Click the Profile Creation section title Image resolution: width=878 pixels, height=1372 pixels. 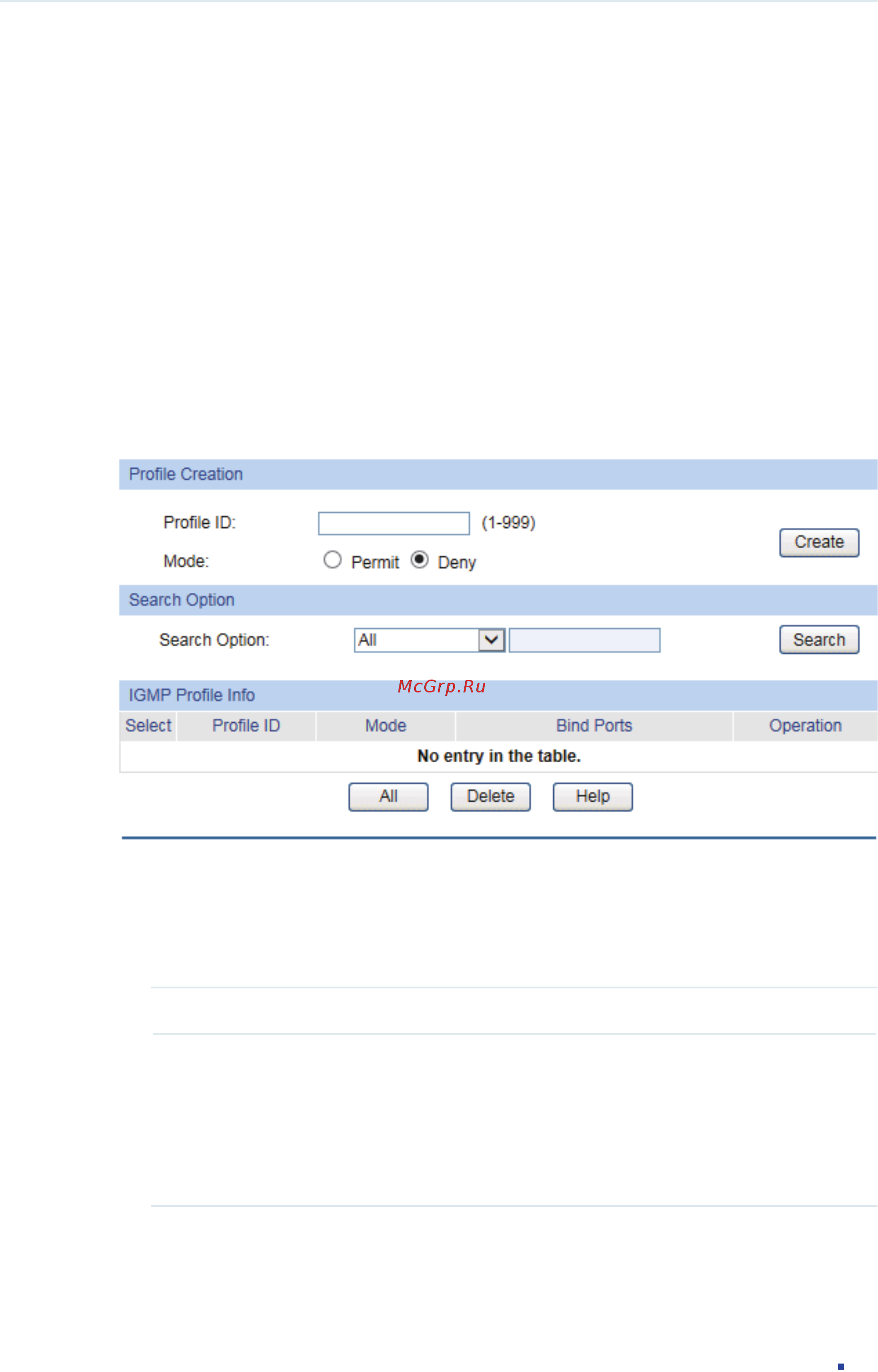pos(186,474)
